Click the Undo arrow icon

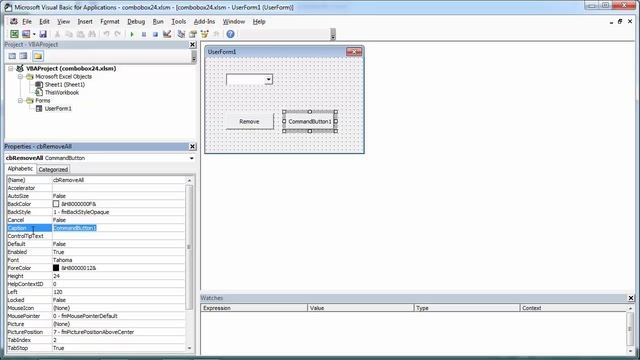(x=106, y=34)
